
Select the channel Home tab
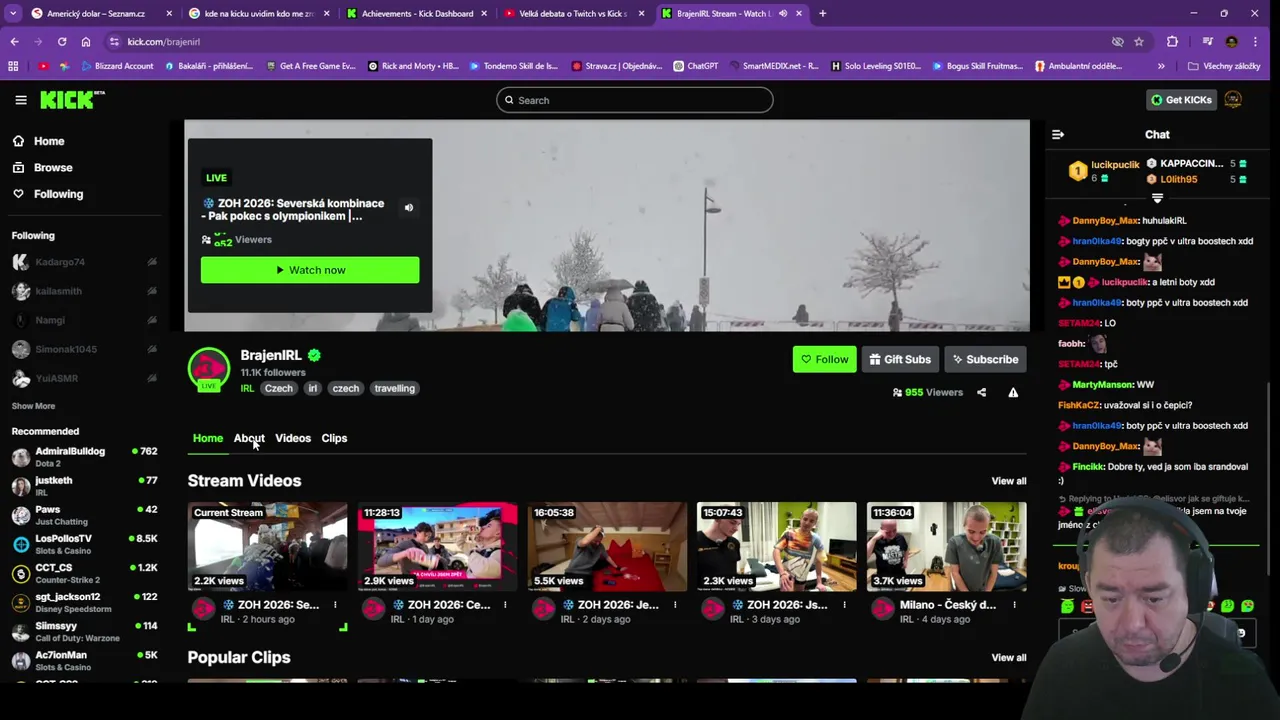point(208,438)
